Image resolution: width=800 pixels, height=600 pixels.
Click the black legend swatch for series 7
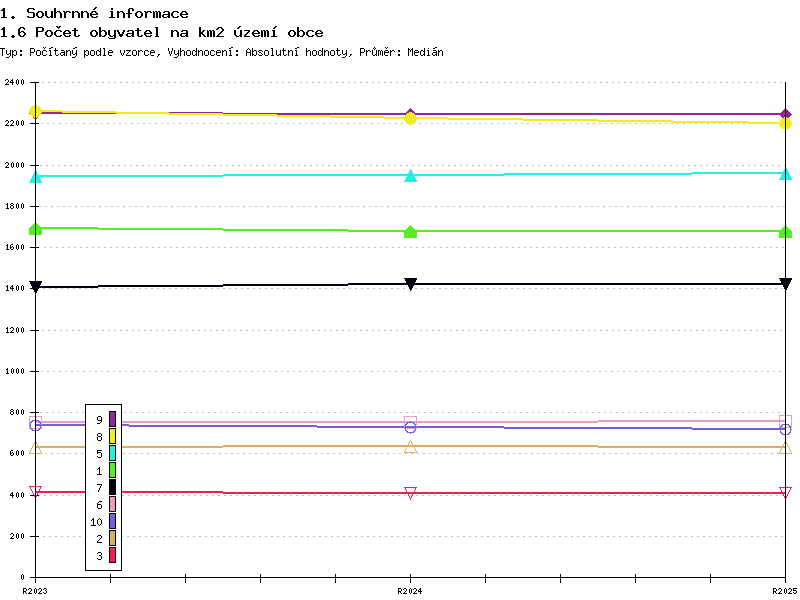pyautogui.click(x=112, y=487)
